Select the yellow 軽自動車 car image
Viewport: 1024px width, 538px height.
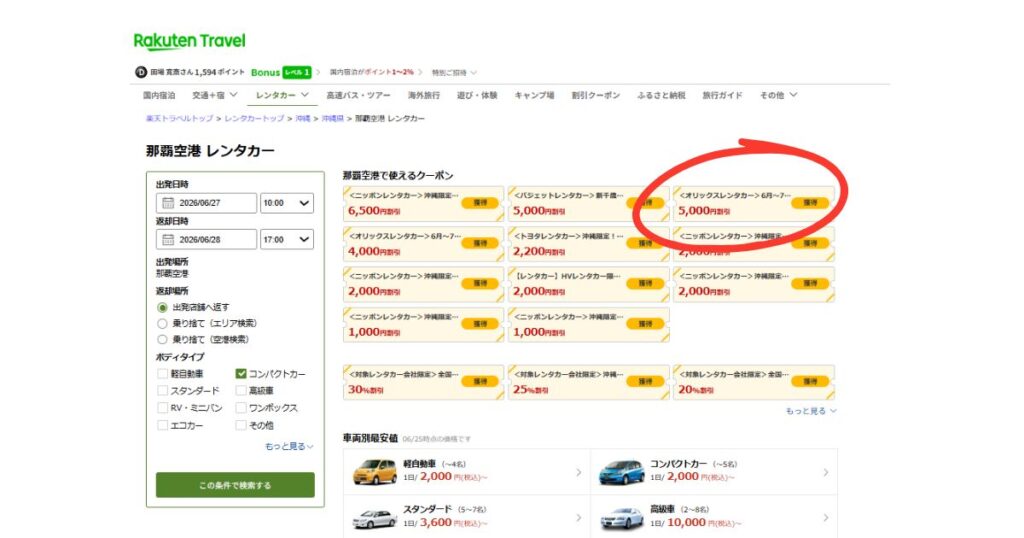pos(374,471)
